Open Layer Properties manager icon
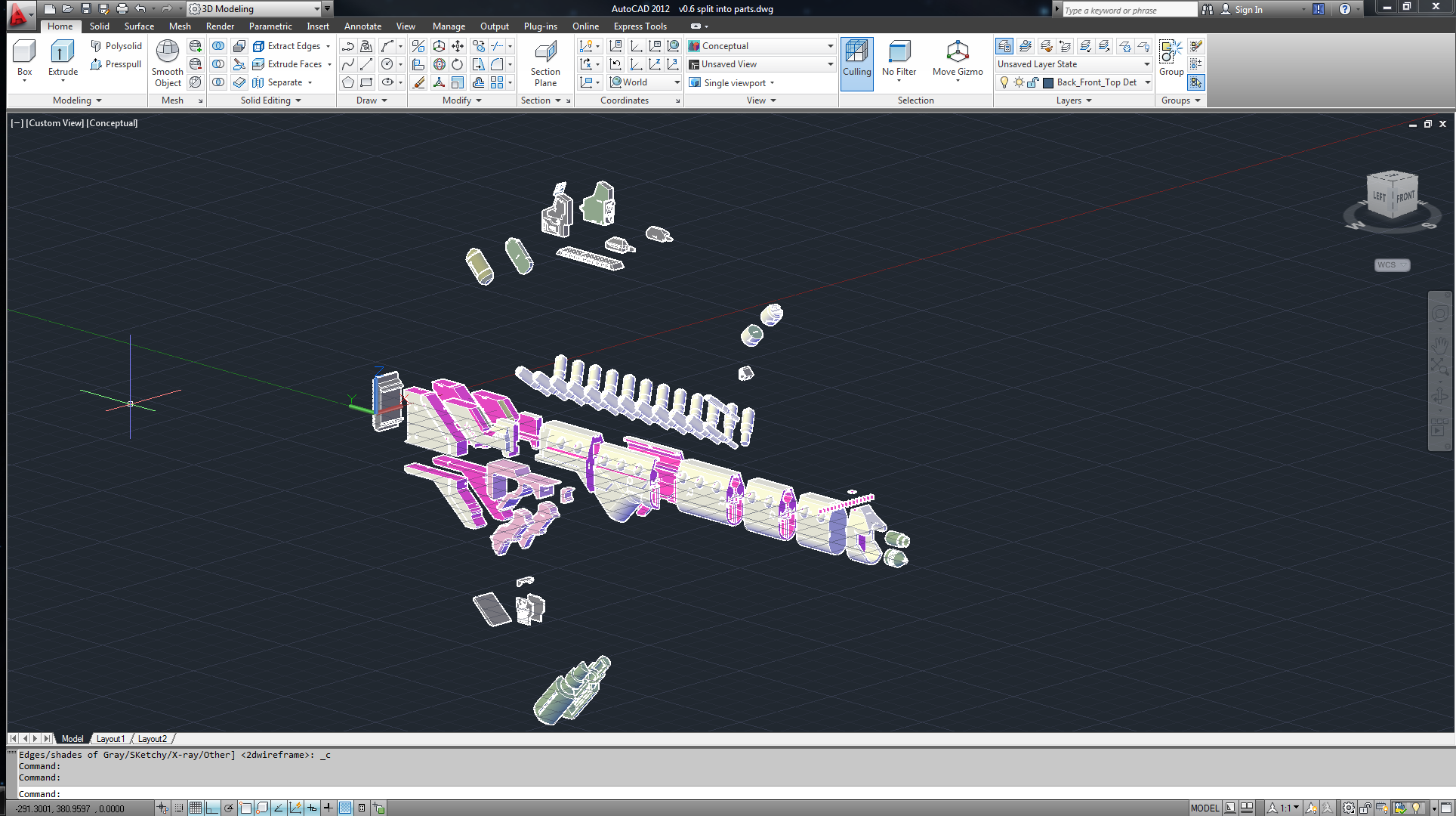The width and height of the screenshot is (1456, 816). pos(1004,46)
